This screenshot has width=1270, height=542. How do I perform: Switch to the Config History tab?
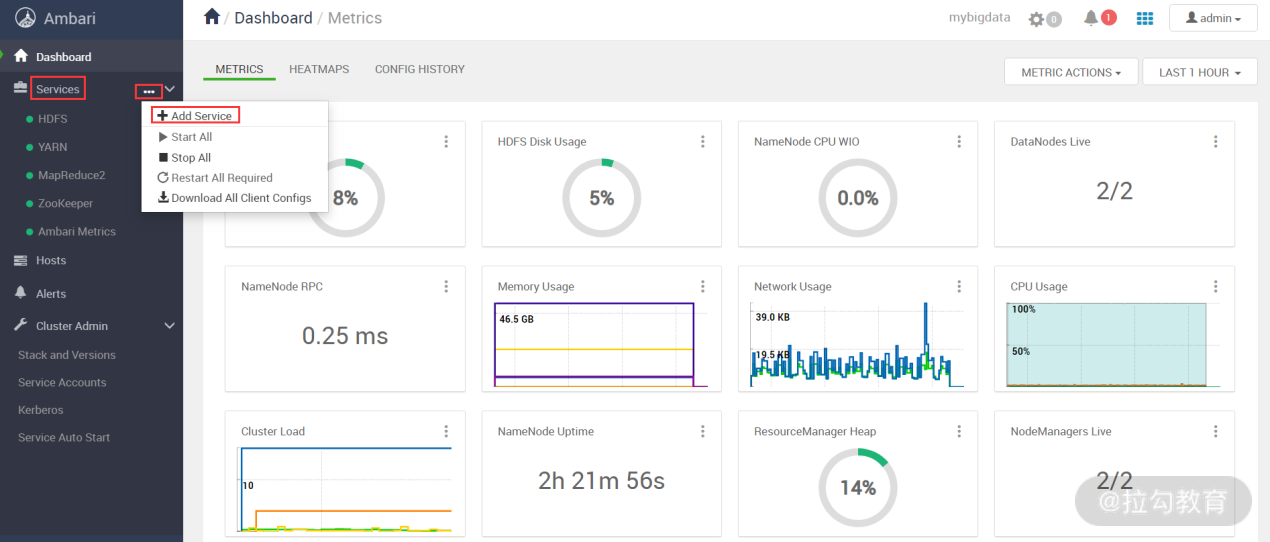pyautogui.click(x=420, y=69)
